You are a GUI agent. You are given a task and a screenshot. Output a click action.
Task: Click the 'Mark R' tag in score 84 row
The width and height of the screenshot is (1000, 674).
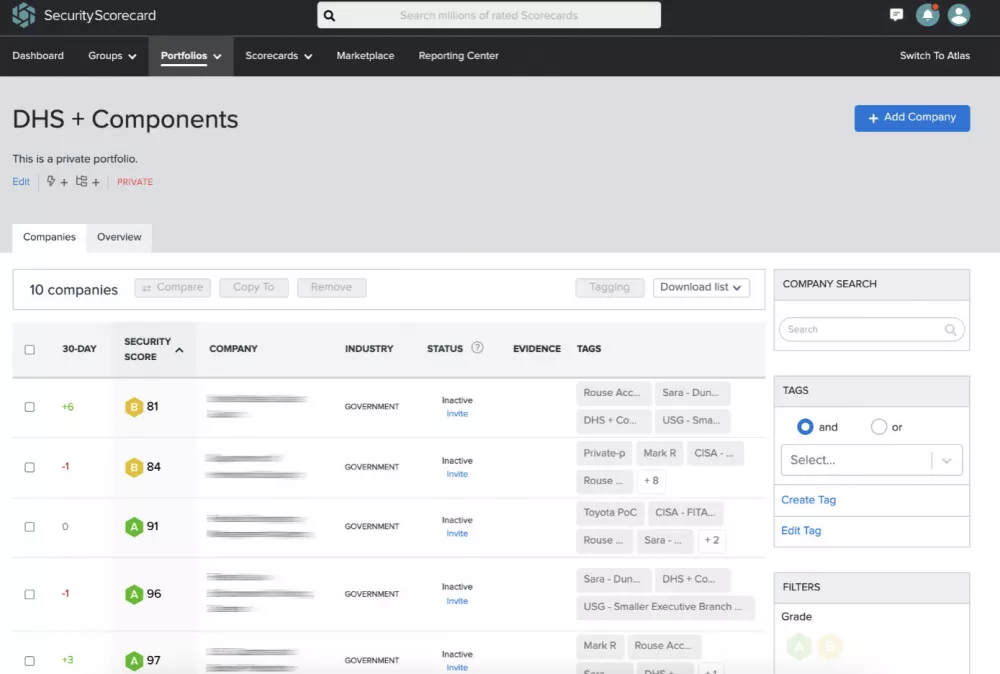click(x=659, y=453)
